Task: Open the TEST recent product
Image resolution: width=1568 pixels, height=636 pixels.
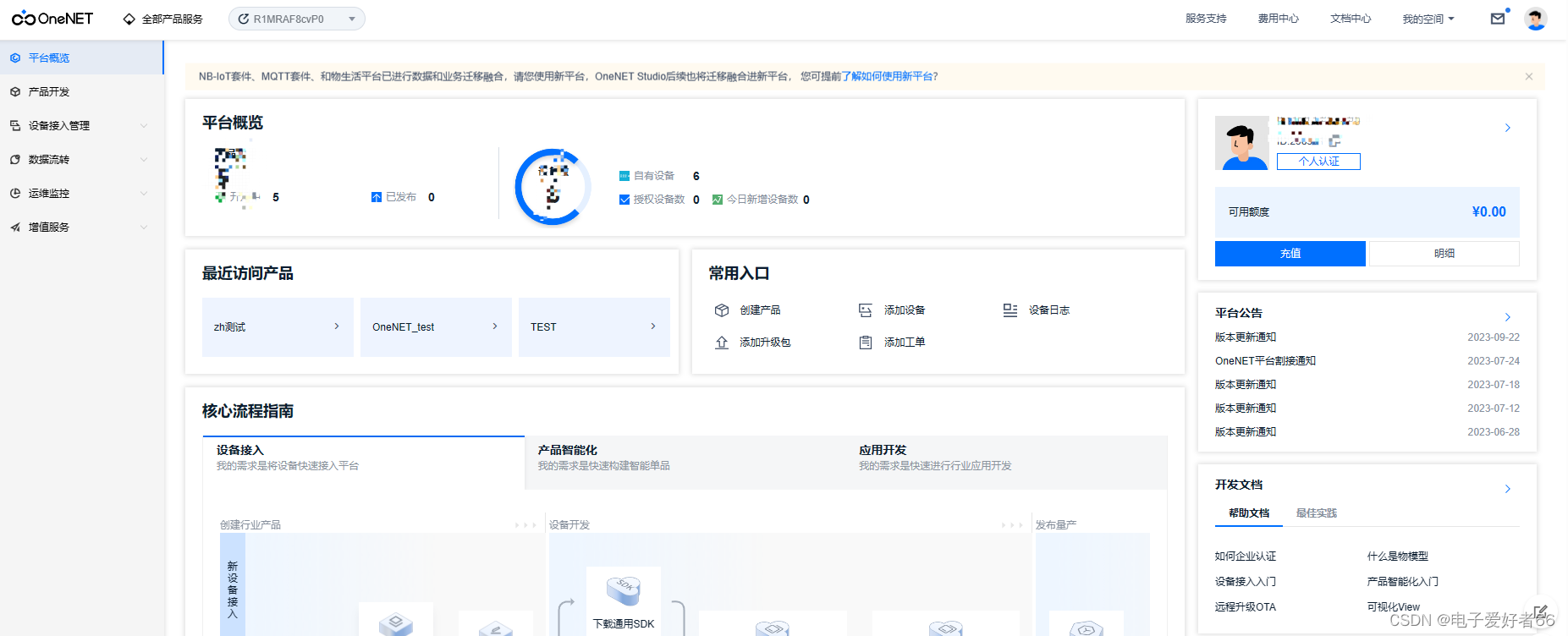Action: coord(594,327)
